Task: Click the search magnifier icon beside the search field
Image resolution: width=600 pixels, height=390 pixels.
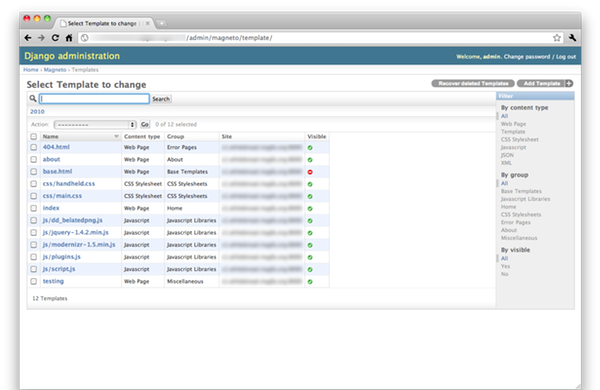Action: click(33, 99)
